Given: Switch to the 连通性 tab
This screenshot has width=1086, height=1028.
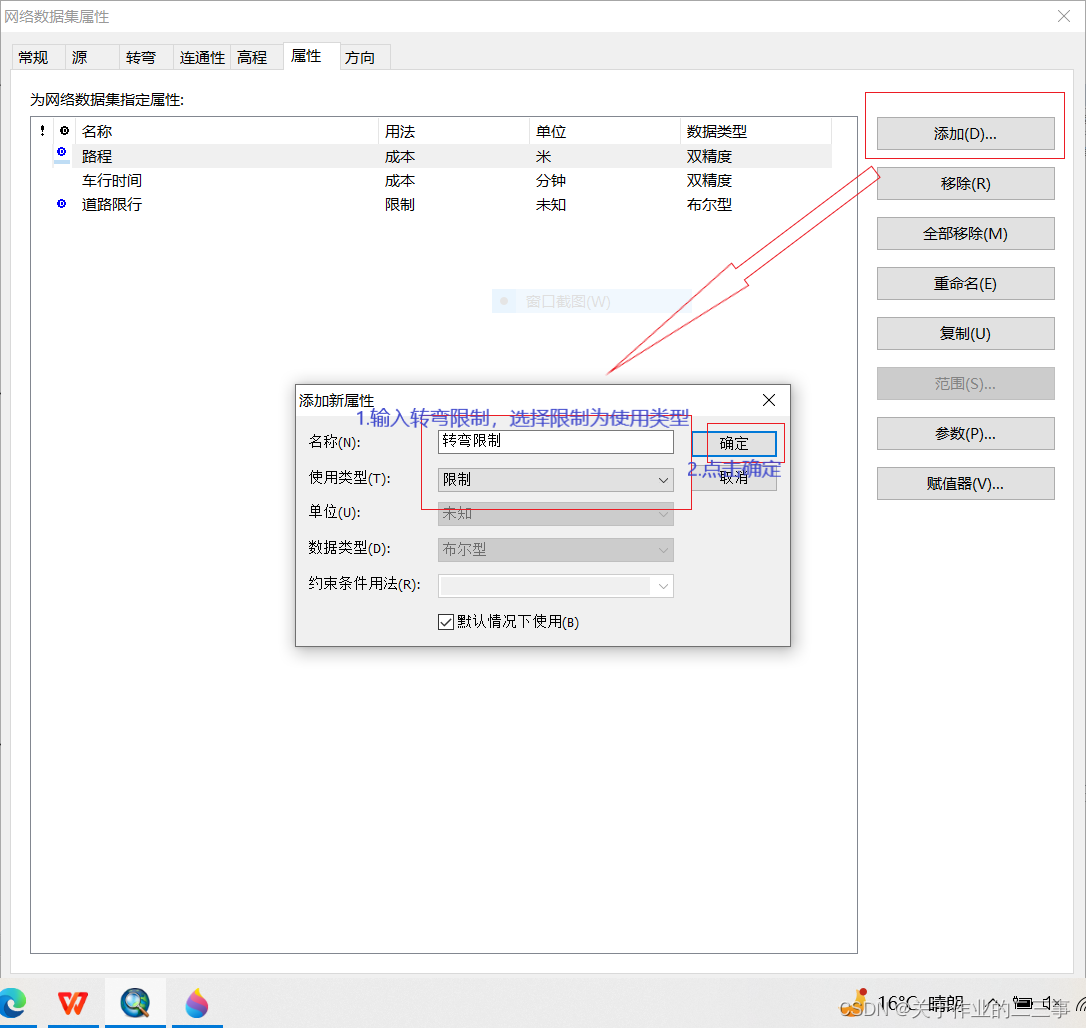Looking at the screenshot, I should coord(202,57).
